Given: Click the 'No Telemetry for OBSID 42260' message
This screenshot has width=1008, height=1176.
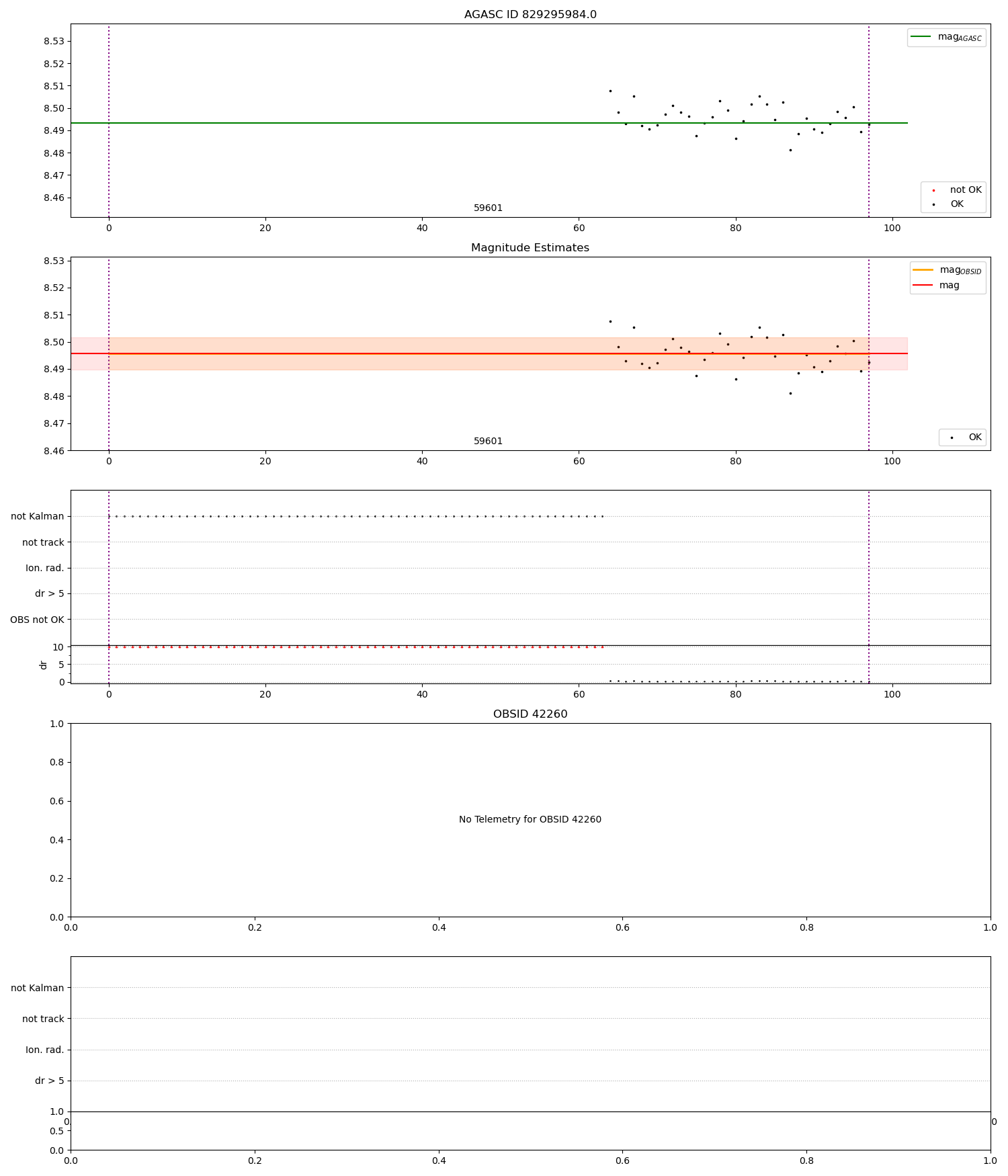Looking at the screenshot, I should tap(530, 820).
